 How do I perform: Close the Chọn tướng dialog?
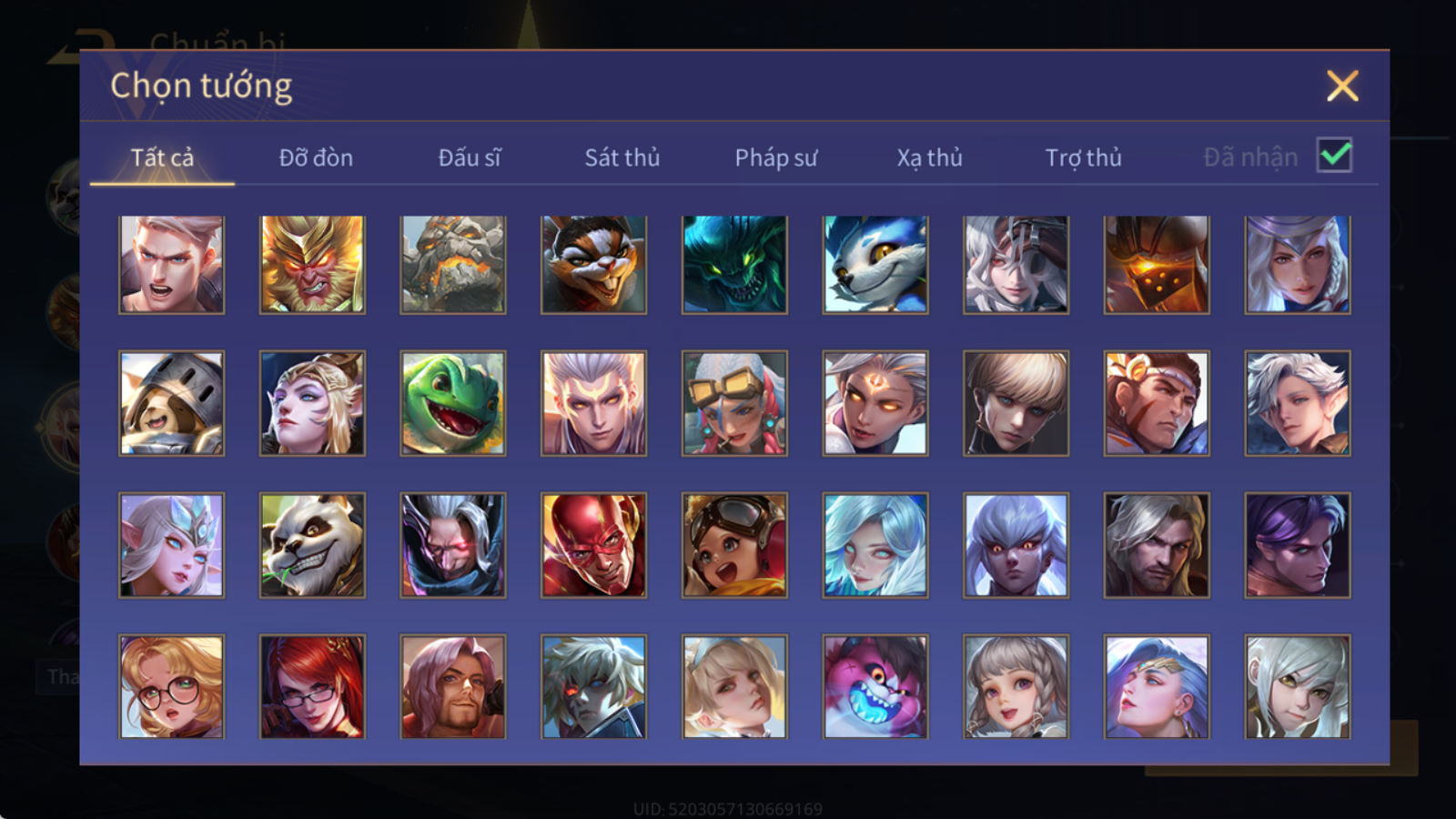click(x=1342, y=86)
